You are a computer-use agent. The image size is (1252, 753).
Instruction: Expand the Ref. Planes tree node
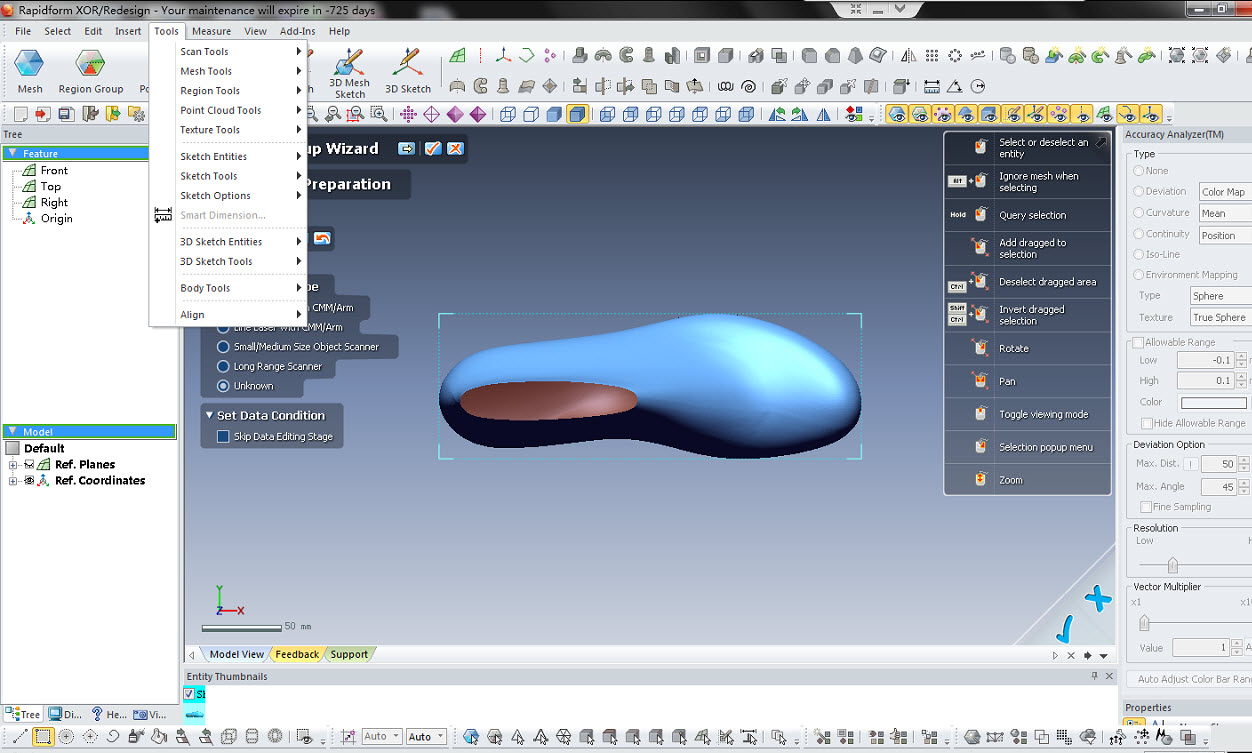(x=13, y=465)
